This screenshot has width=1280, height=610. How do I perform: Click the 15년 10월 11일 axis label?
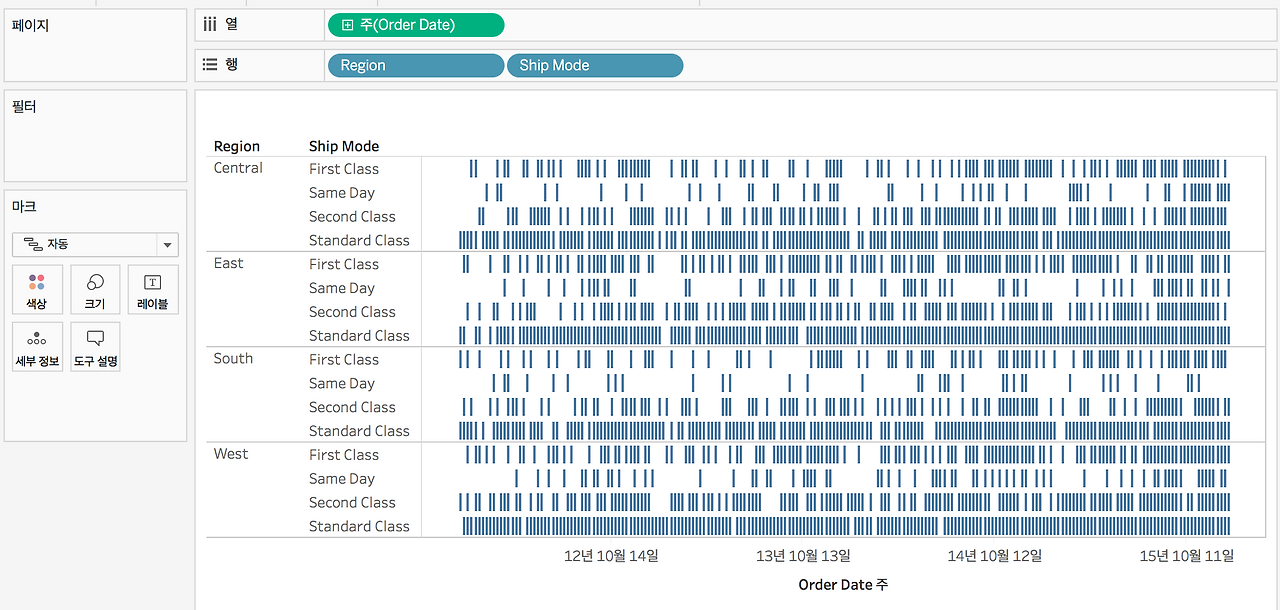pos(1187,556)
